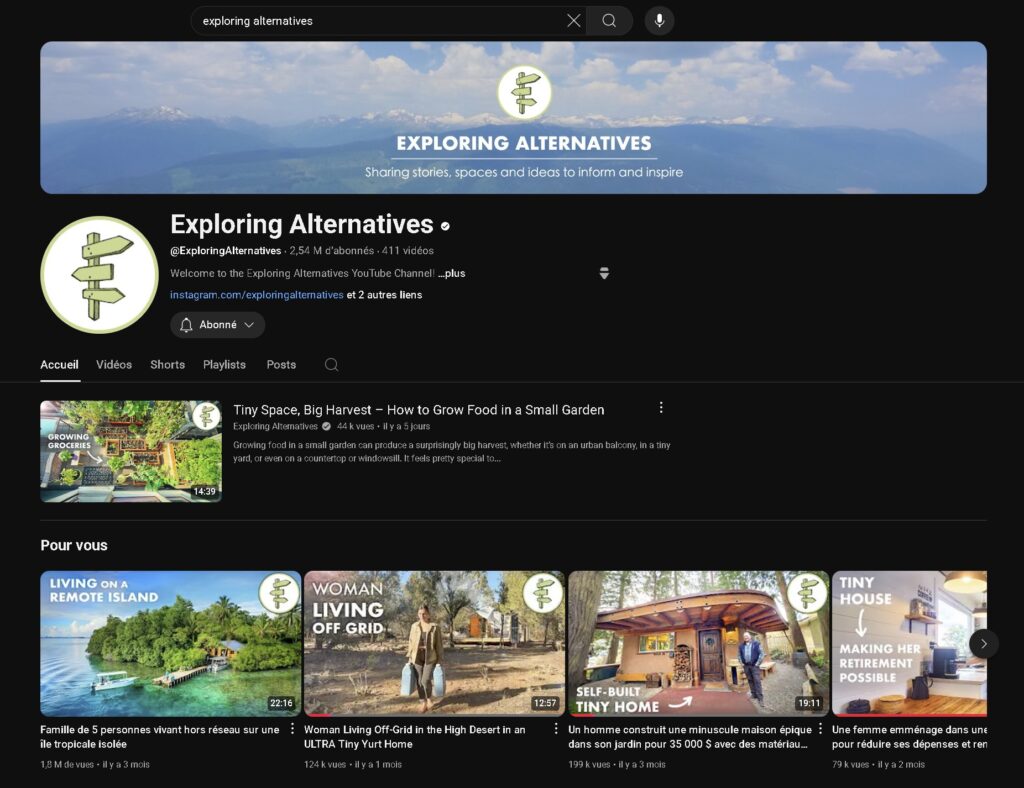1024x788 pixels.
Task: Play the 'Growing Groceries' featured video thumbnail
Action: click(x=131, y=451)
